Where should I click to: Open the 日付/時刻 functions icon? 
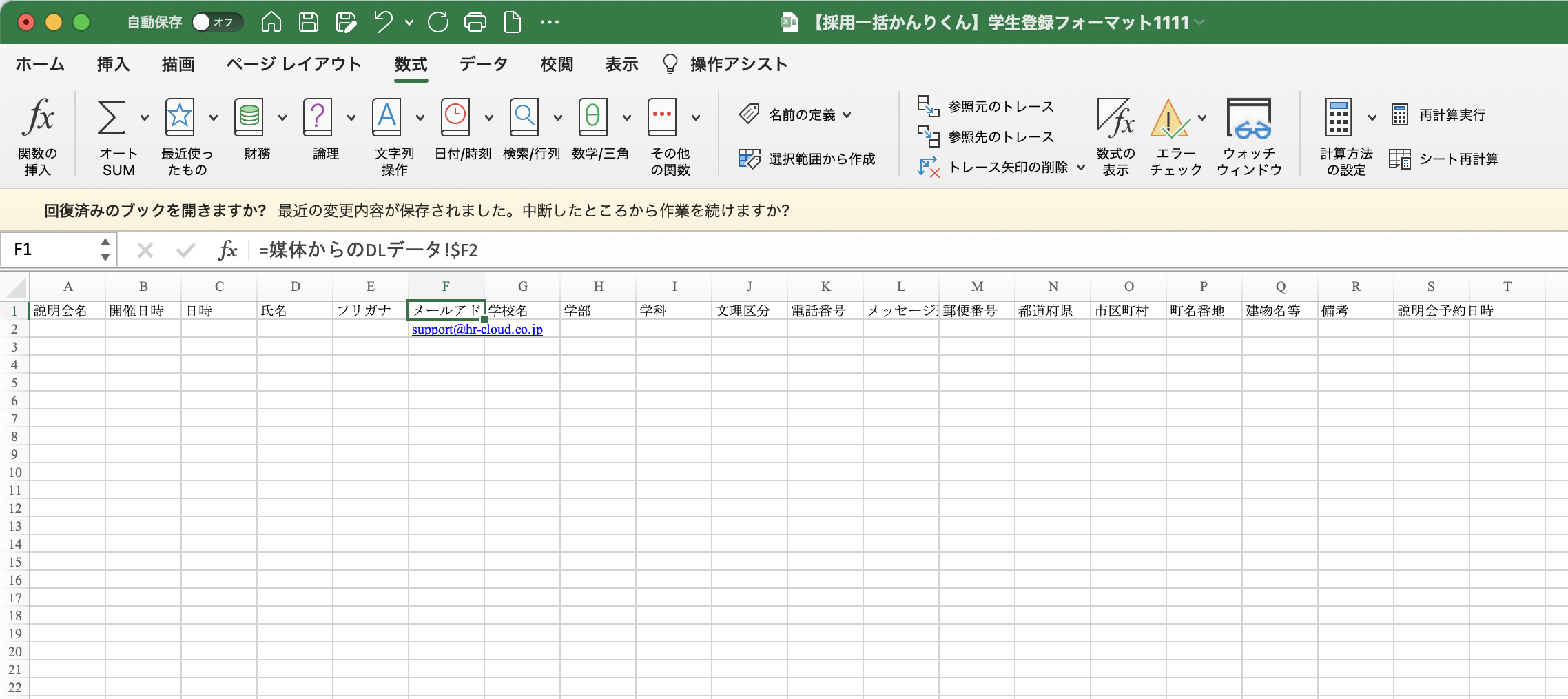point(455,119)
